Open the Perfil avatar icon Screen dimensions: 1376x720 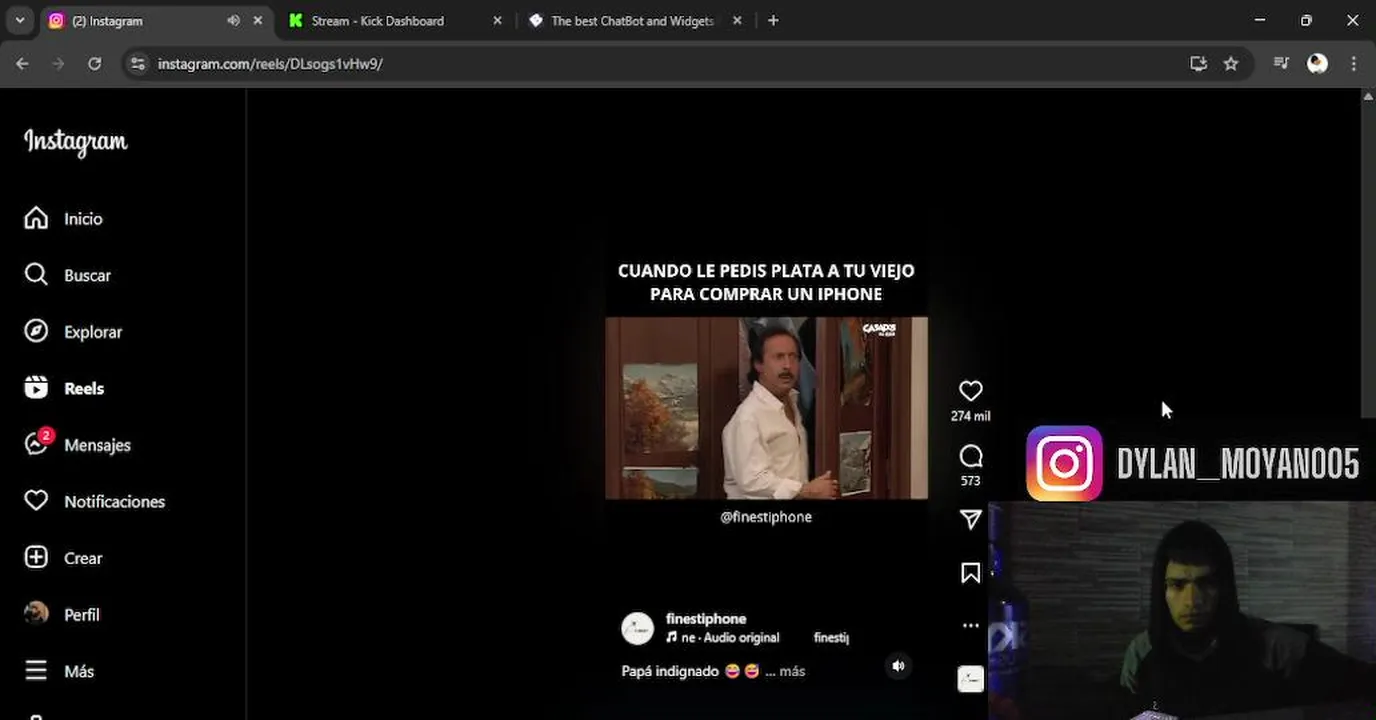(36, 614)
